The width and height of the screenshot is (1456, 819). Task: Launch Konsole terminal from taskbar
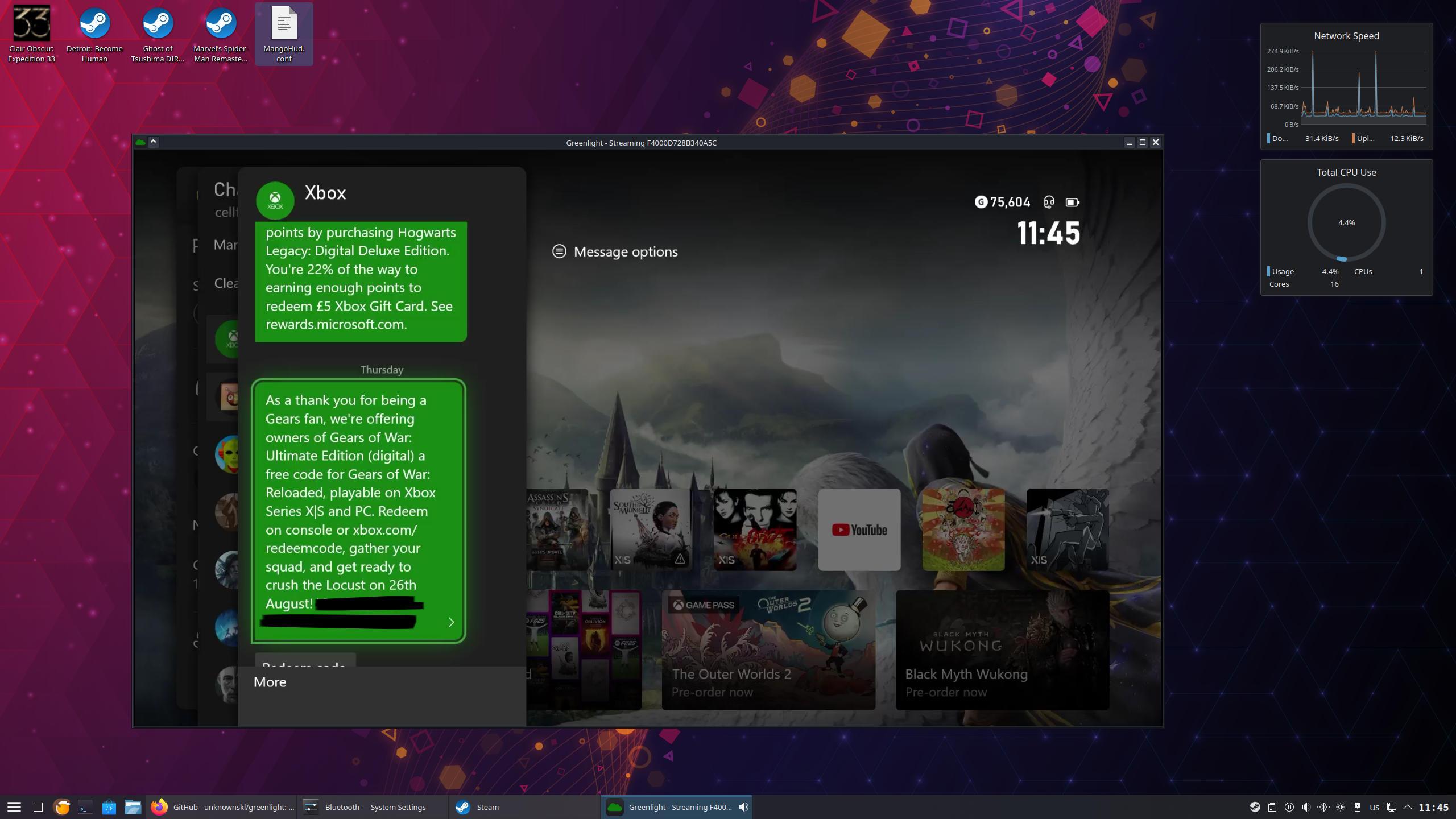pyautogui.click(x=85, y=807)
